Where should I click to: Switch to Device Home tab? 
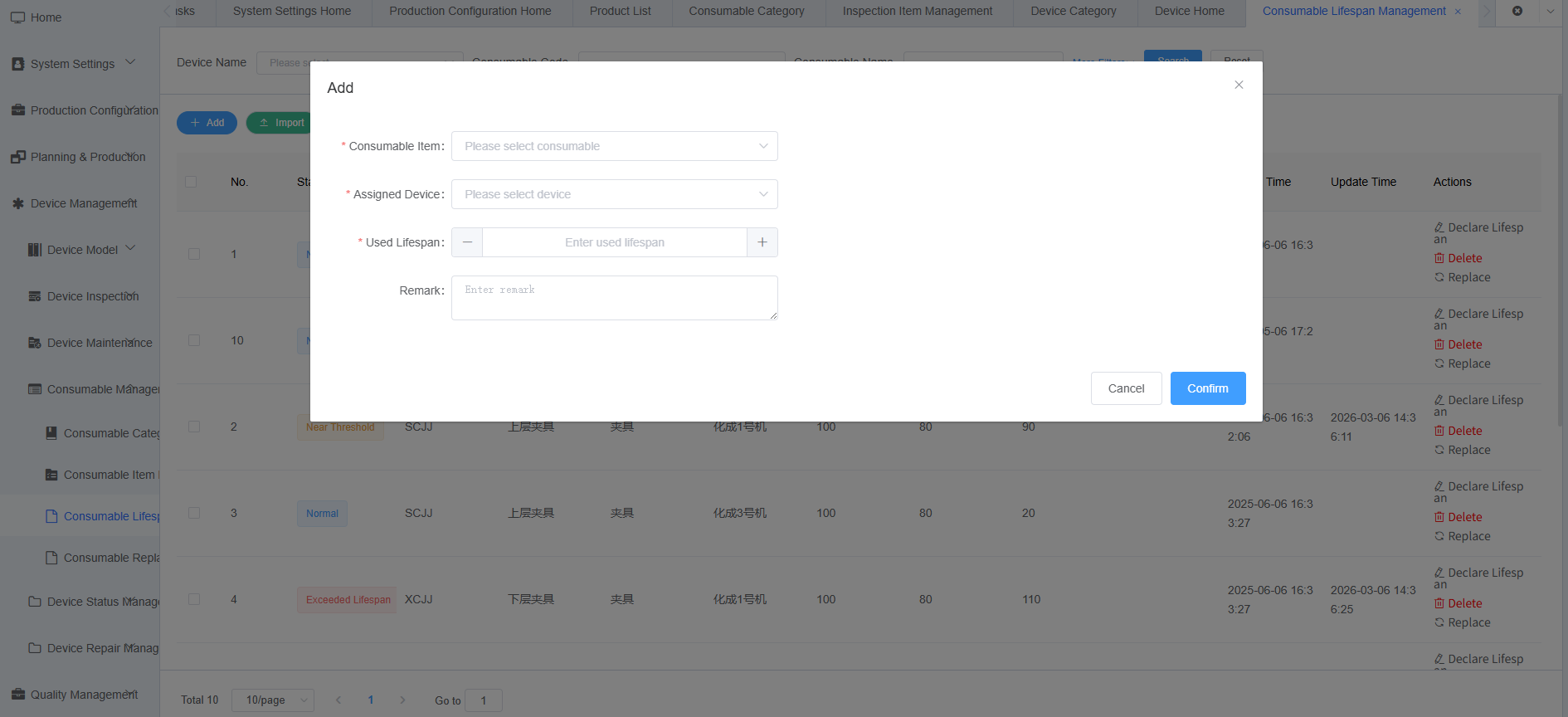(1190, 12)
